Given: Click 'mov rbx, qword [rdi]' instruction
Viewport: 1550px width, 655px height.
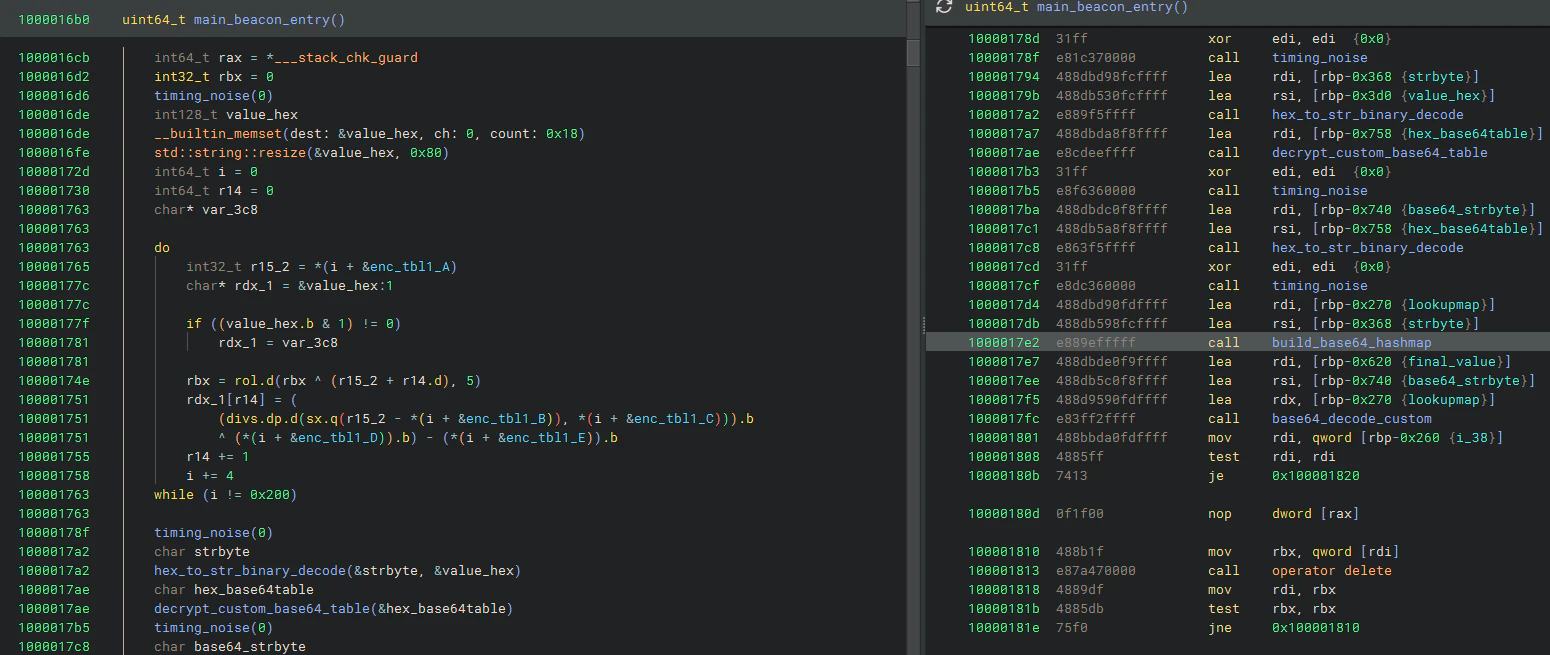Looking at the screenshot, I should [1304, 552].
